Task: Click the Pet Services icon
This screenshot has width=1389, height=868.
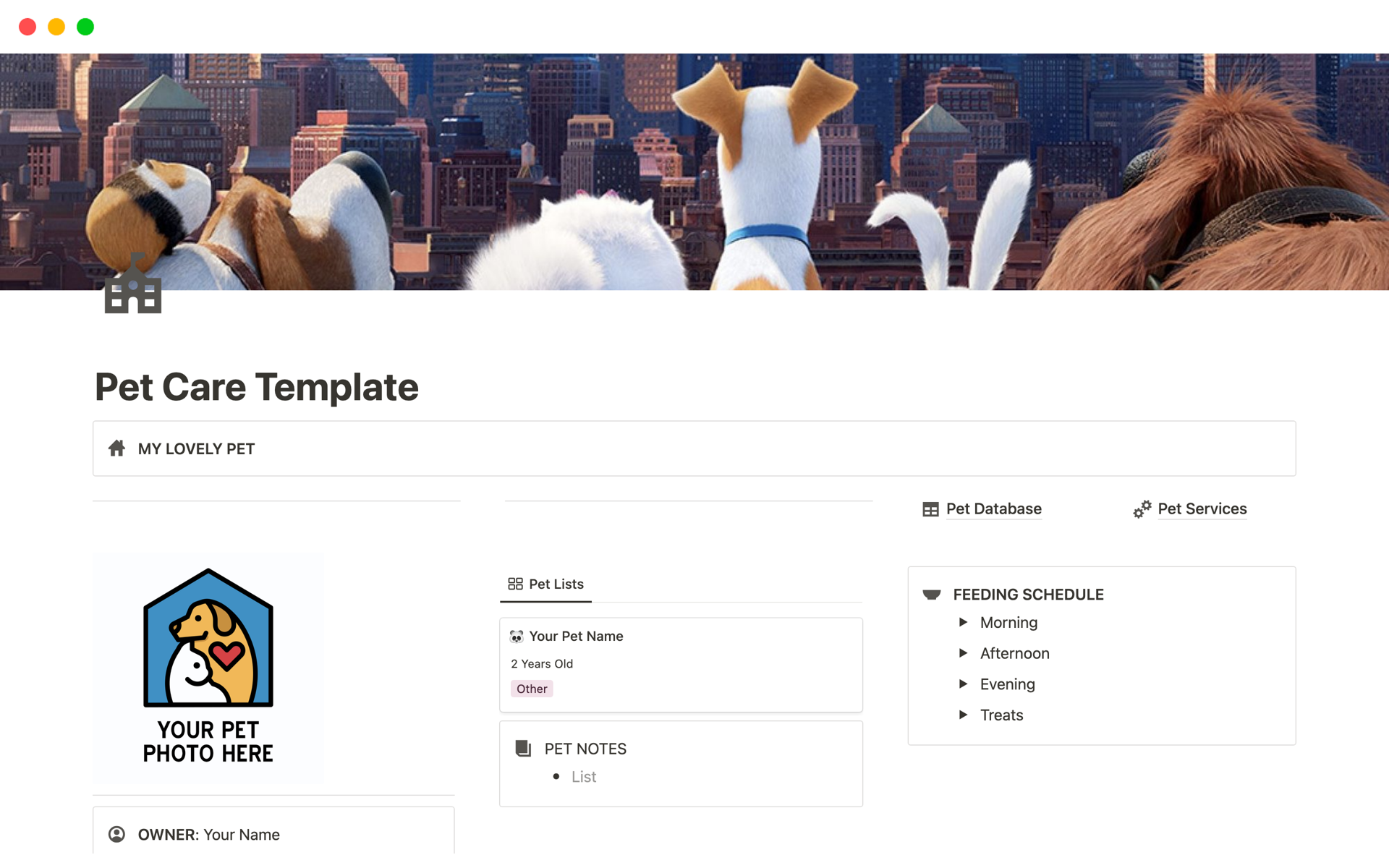Action: pyautogui.click(x=1140, y=508)
